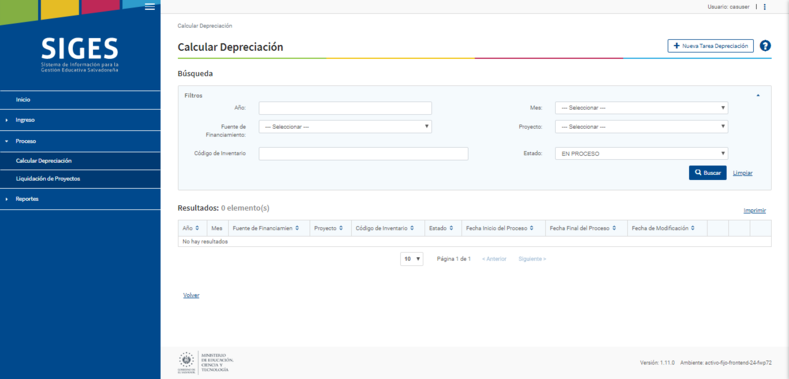This screenshot has width=789, height=379.
Task: Sort by Proyecto column sort icon
Action: click(341, 229)
